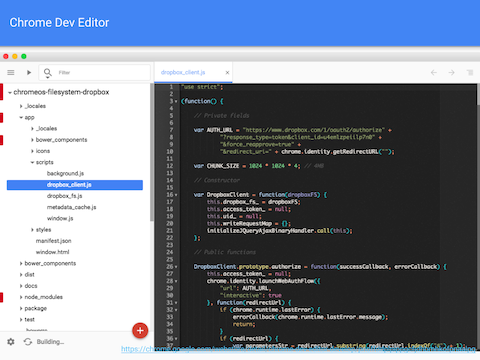Select dropbox_client.js in file tree
Viewport: 480px width, 360px height.
[75, 185]
